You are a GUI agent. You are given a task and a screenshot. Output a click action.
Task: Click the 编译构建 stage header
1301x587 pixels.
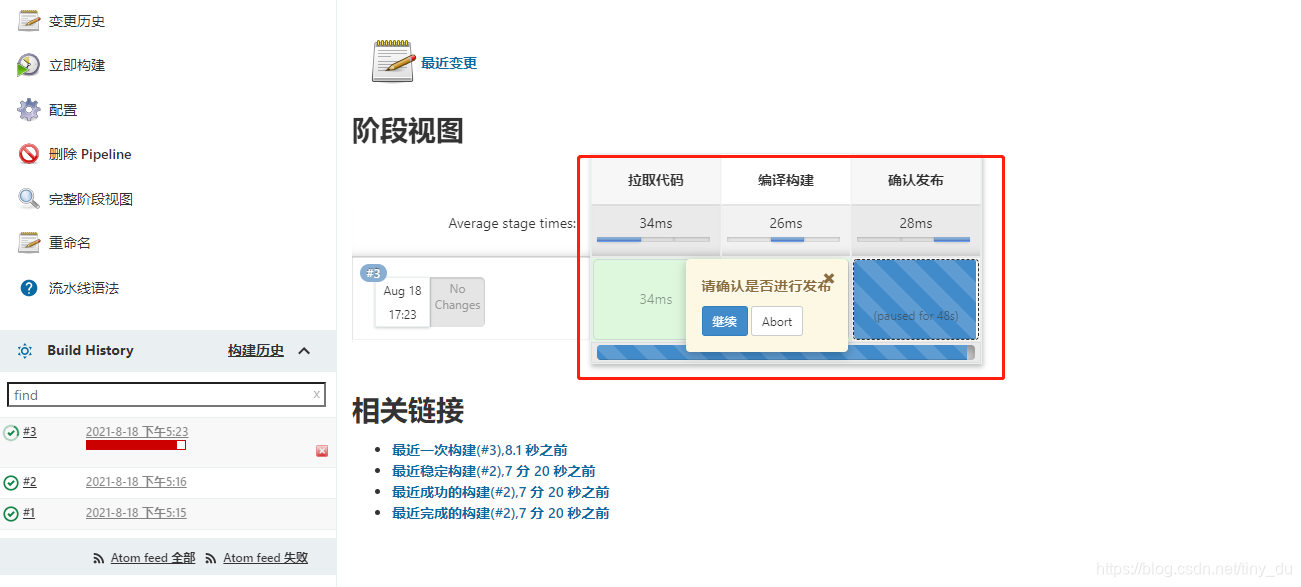click(x=786, y=180)
